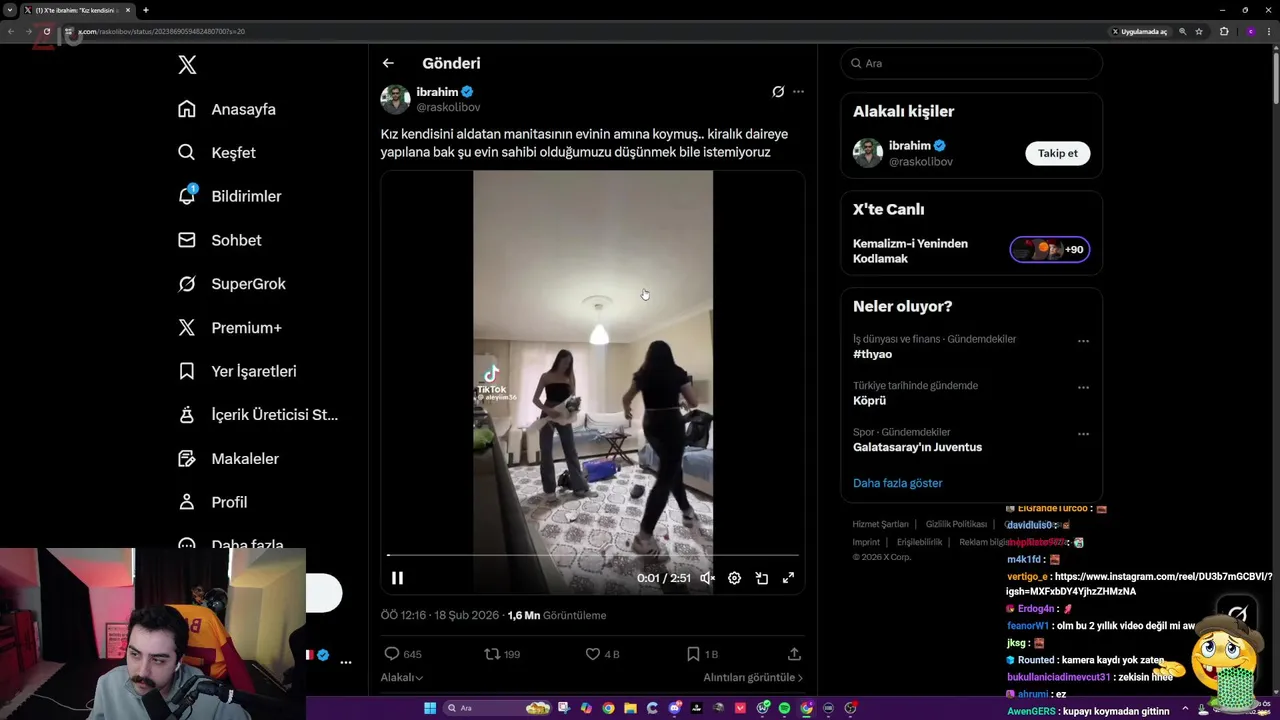Expand the Alakalı replies sort dropdown
The width and height of the screenshot is (1280, 720).
(402, 677)
